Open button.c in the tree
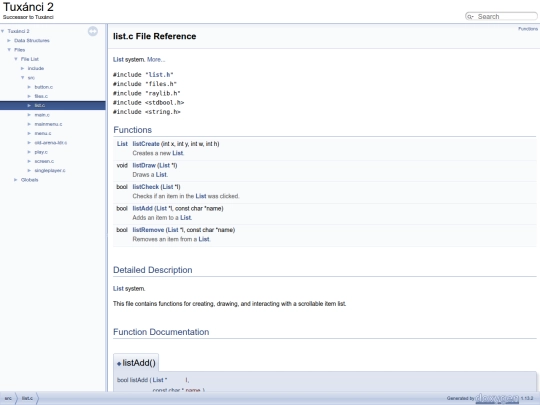 coord(44,87)
